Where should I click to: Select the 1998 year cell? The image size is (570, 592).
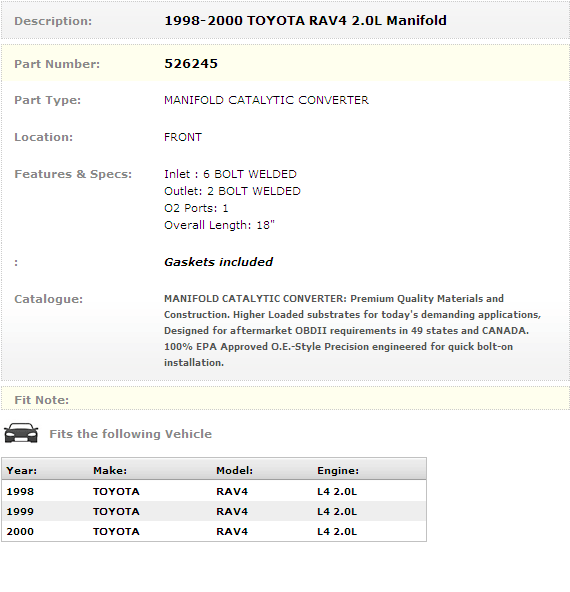[x=20, y=492]
